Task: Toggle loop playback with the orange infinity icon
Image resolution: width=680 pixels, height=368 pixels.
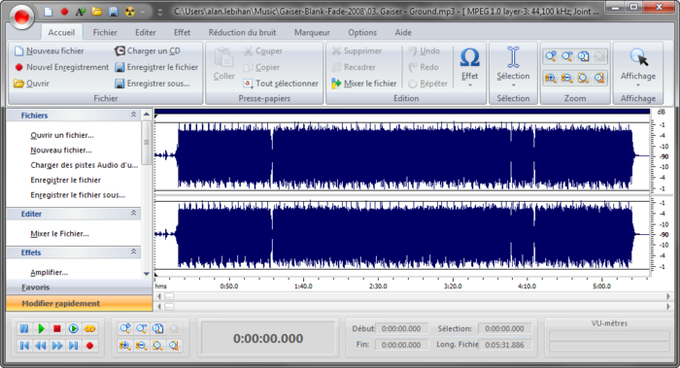Action: [x=90, y=329]
